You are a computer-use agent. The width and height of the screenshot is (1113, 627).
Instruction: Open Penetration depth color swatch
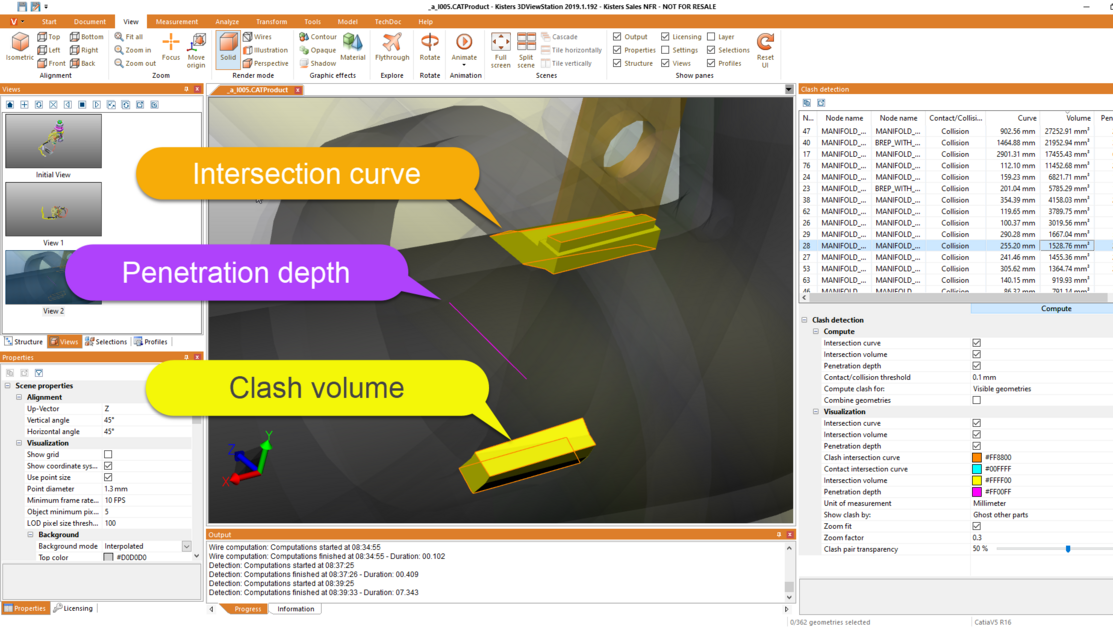[977, 492]
